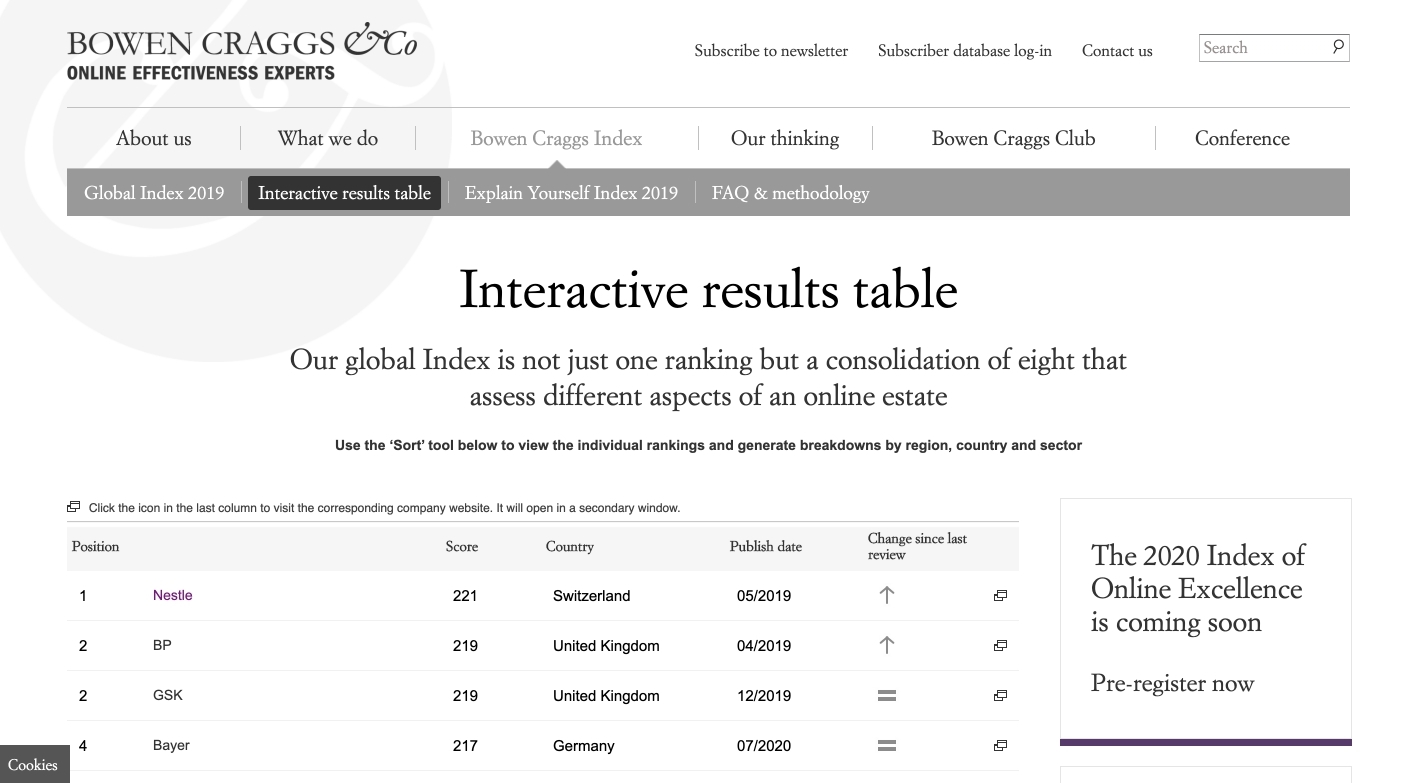Open the Our thinking menu
Screen dimensions: 1418x783
pyautogui.click(x=785, y=138)
